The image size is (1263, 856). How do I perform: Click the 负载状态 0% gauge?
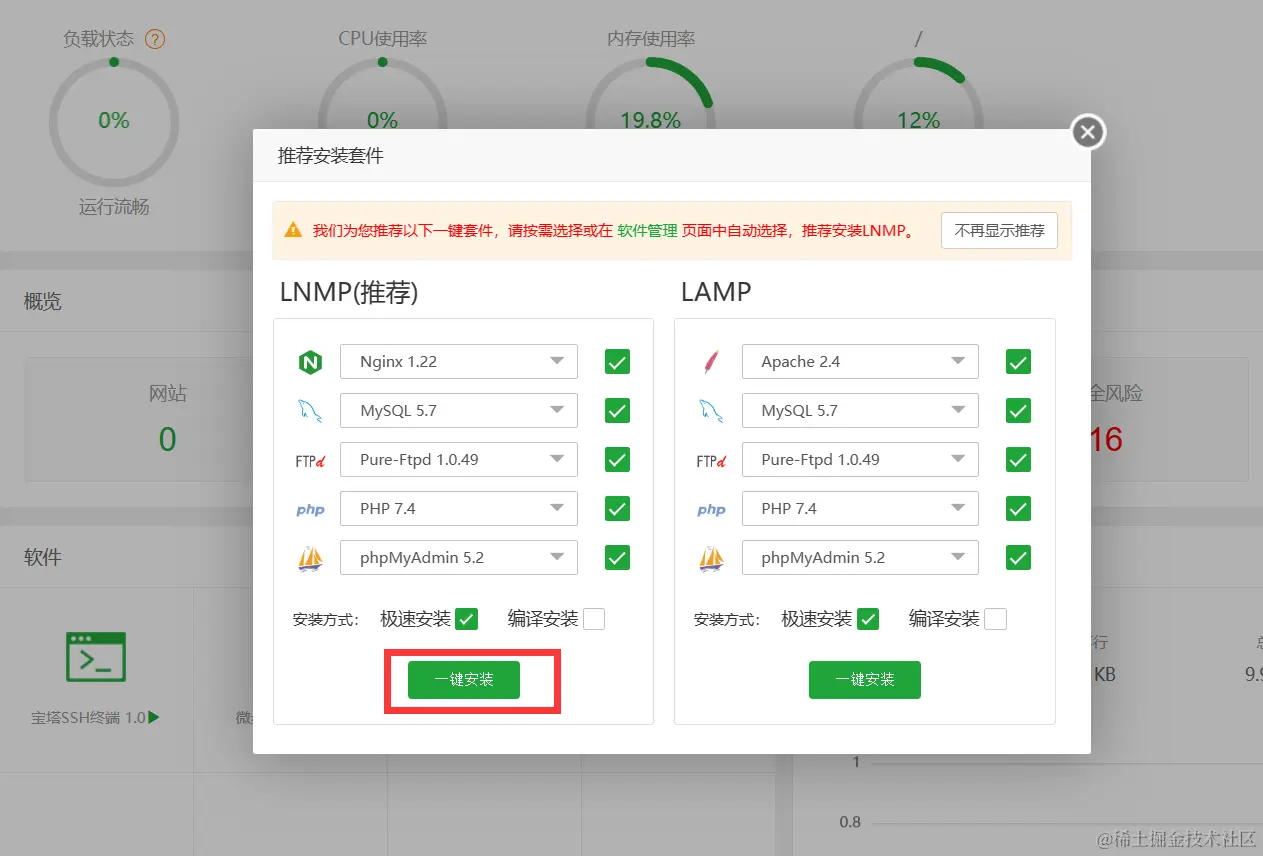click(x=114, y=120)
